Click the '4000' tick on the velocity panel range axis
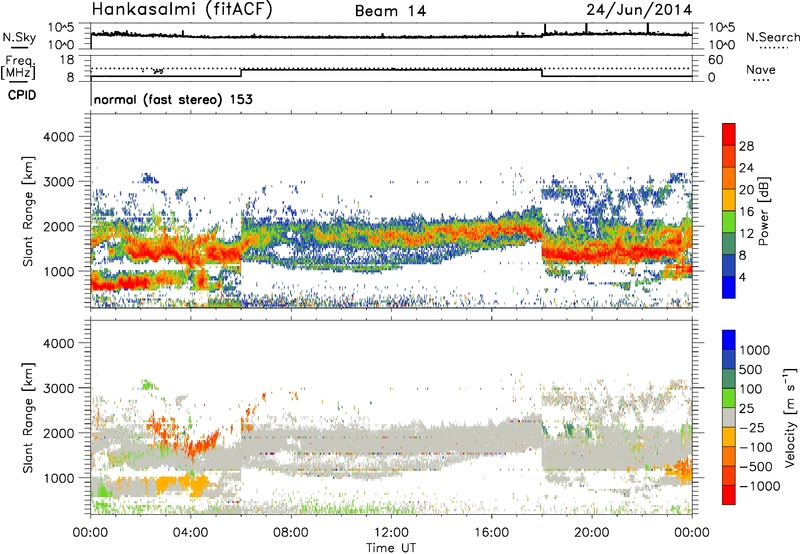 pos(58,343)
